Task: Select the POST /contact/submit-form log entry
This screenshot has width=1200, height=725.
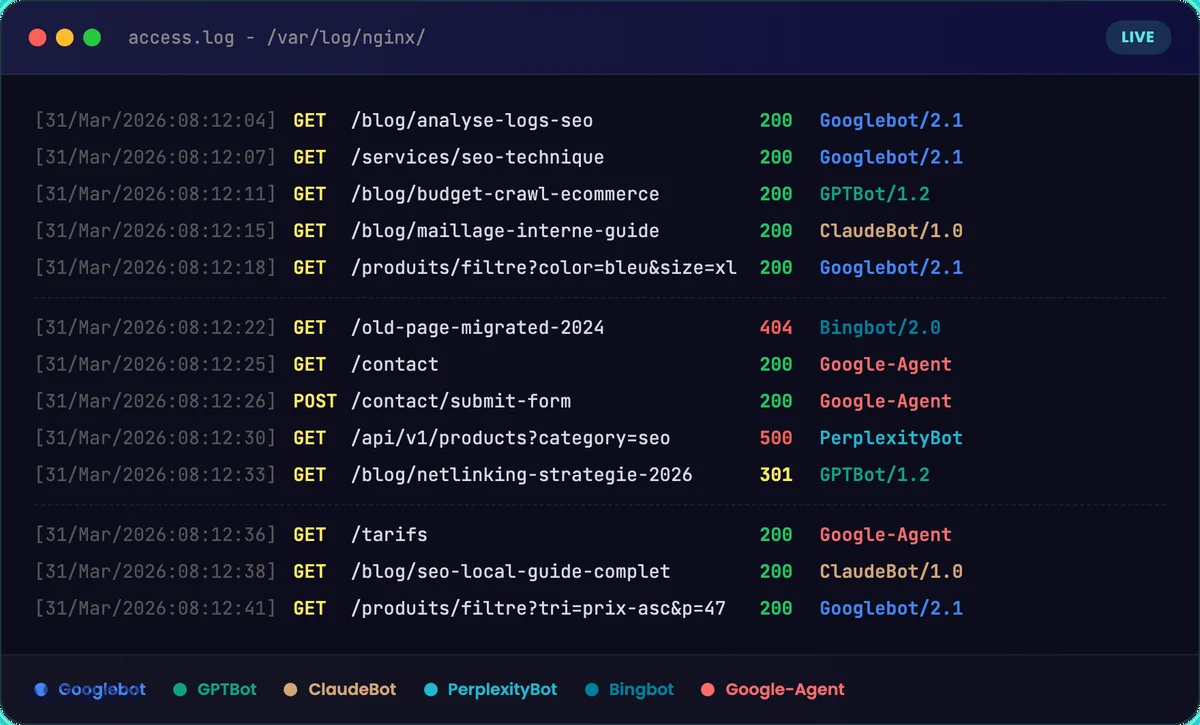Action: (x=460, y=400)
